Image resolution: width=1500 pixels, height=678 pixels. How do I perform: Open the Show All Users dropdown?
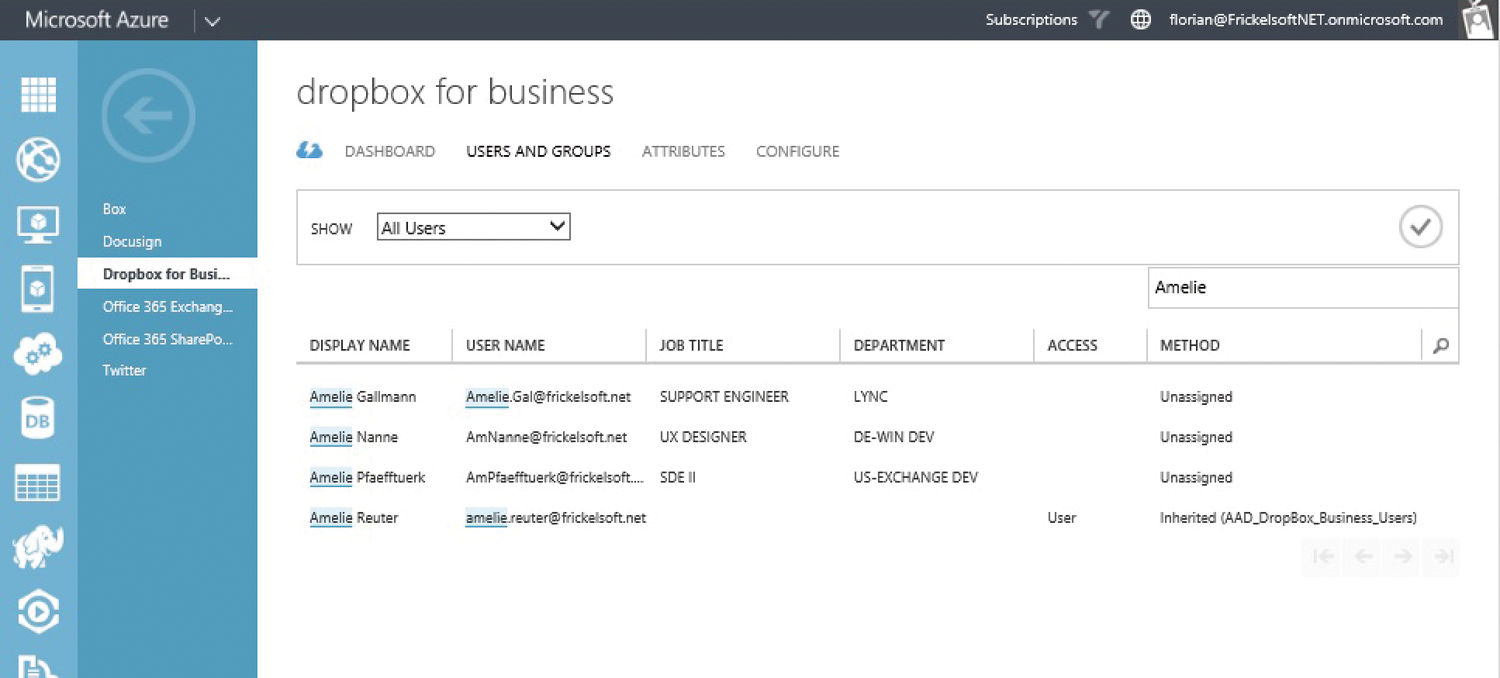coord(473,227)
